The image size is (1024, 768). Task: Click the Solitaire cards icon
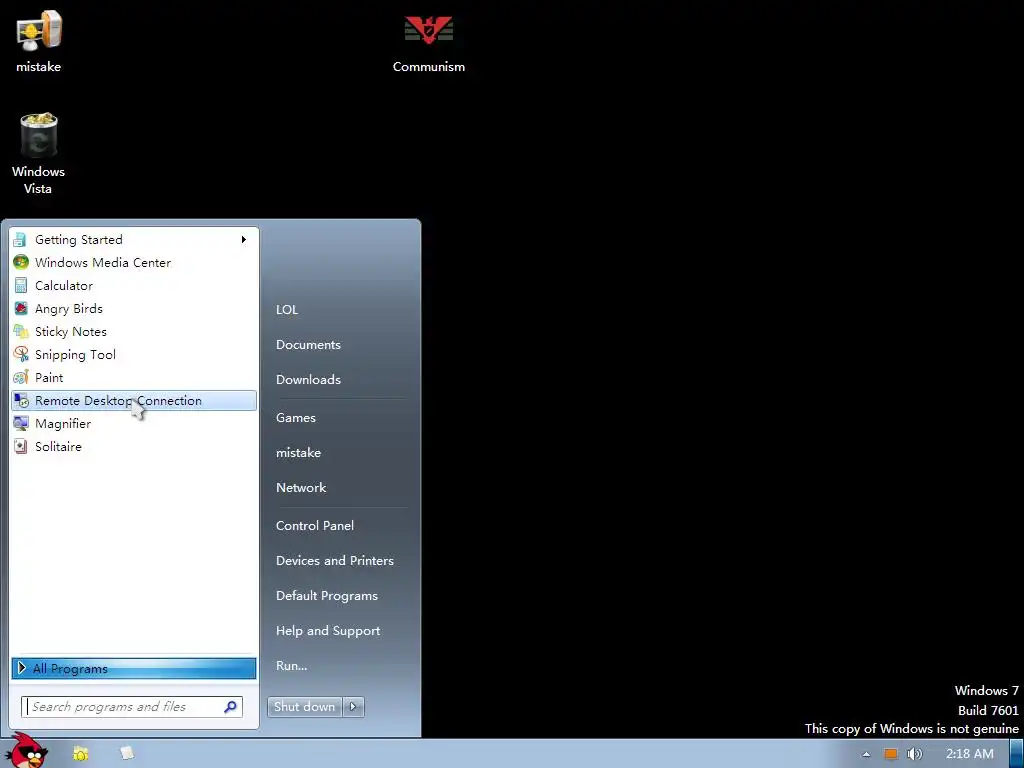(x=21, y=446)
